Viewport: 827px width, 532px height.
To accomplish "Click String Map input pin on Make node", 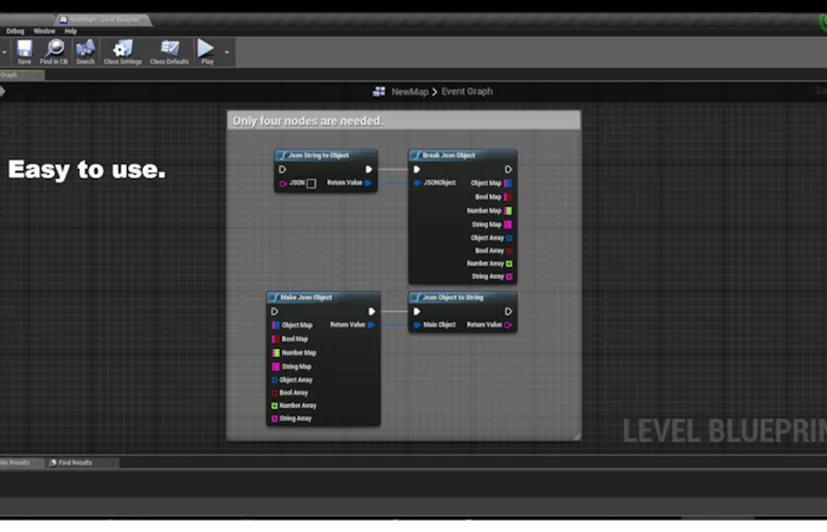I will (275, 366).
